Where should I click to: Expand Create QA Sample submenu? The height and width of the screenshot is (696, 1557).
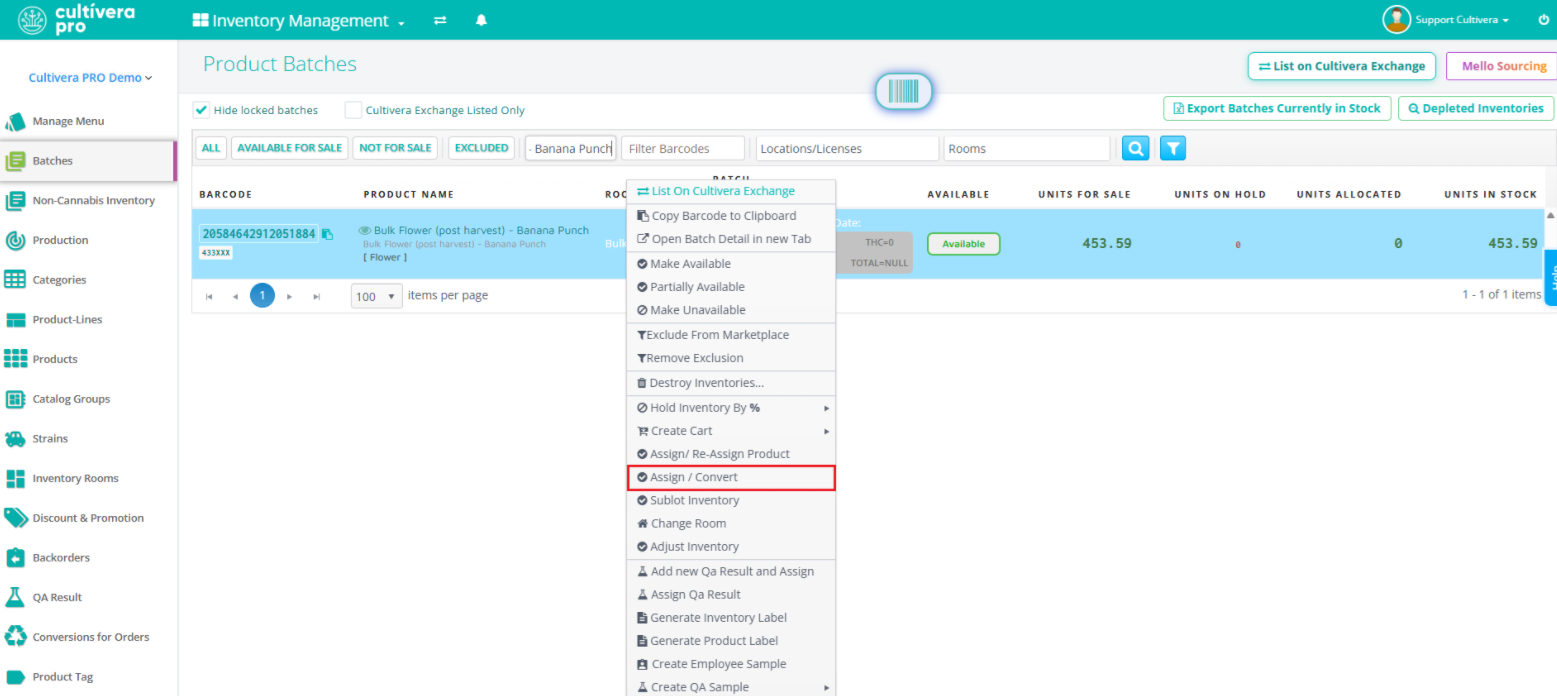(731, 687)
